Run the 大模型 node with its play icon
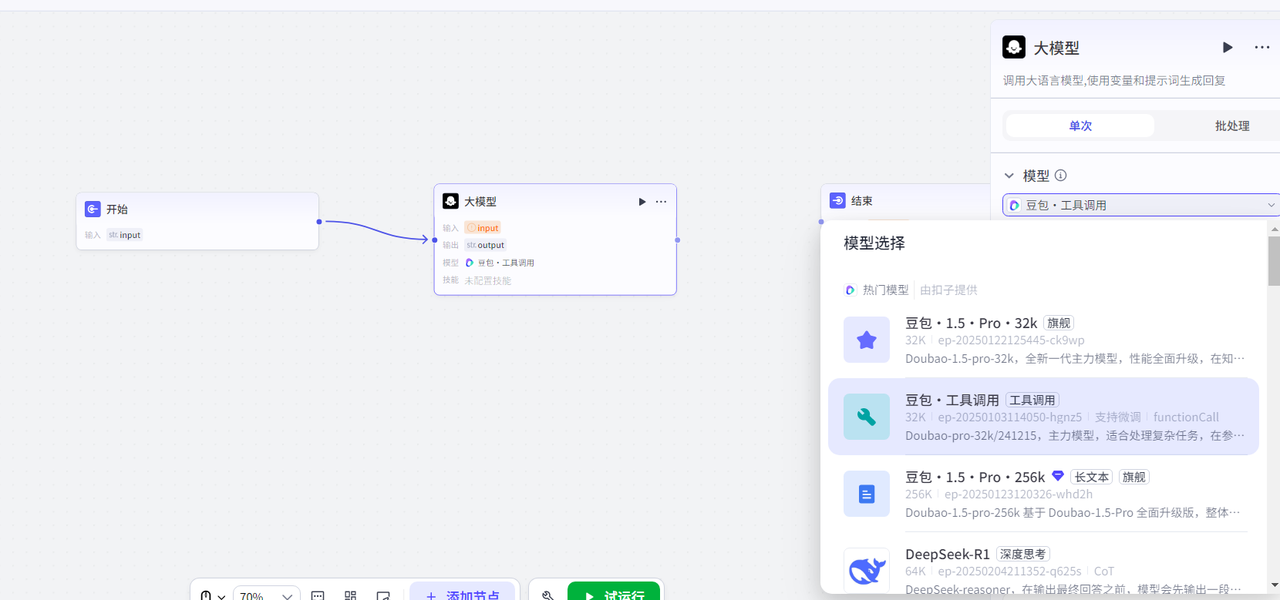The image size is (1280, 600). pos(642,202)
